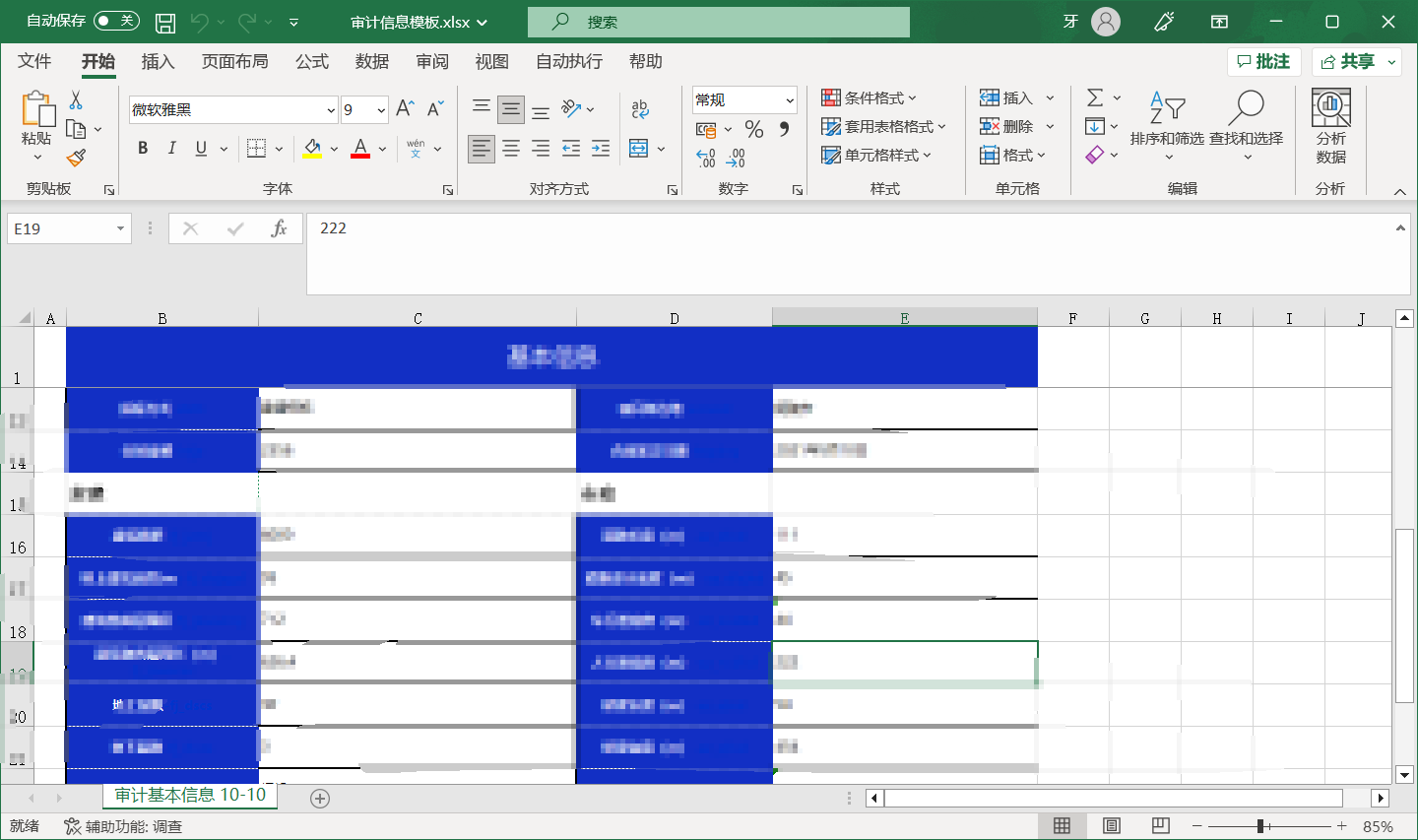
Task: Click the Undo arrow icon
Action: 200,22
